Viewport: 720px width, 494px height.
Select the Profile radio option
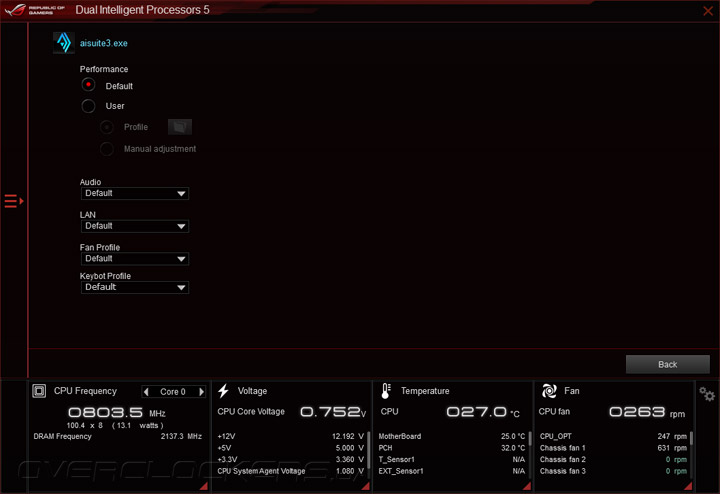tap(107, 127)
